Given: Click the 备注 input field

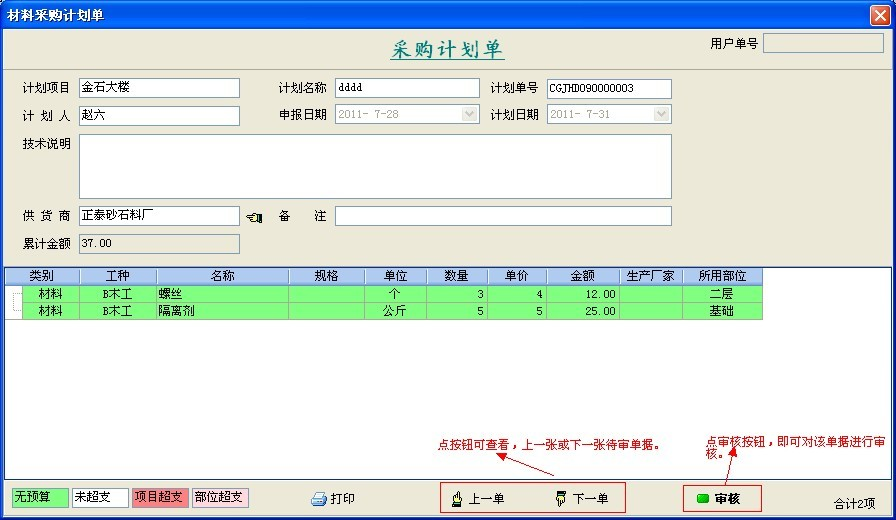Looking at the screenshot, I should point(503,216).
